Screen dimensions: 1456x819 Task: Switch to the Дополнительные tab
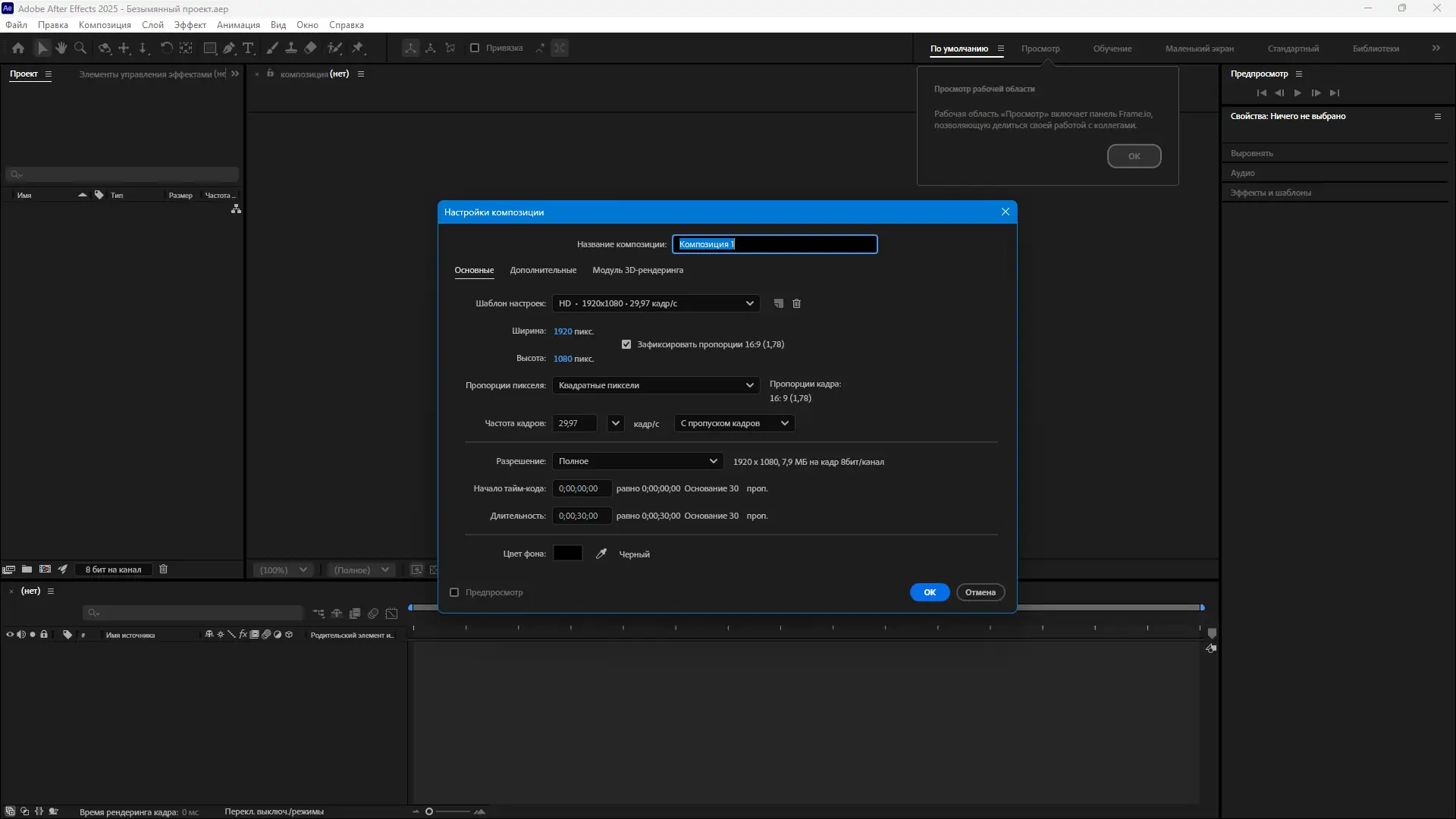tap(543, 270)
